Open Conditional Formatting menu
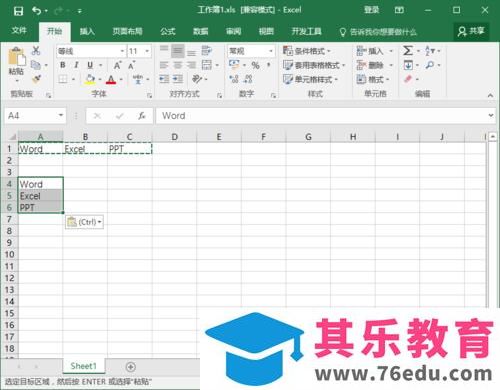The image size is (500, 390). 307,51
